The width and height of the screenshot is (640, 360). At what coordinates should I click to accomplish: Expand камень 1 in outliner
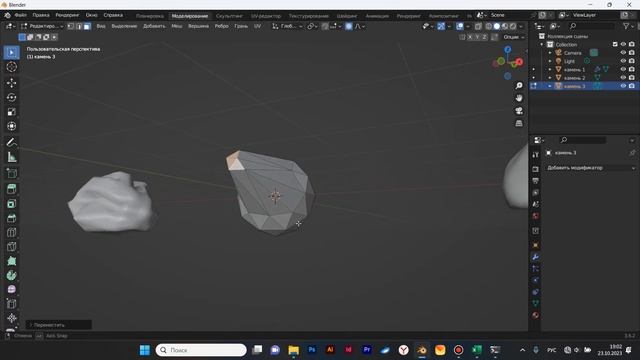(x=550, y=69)
